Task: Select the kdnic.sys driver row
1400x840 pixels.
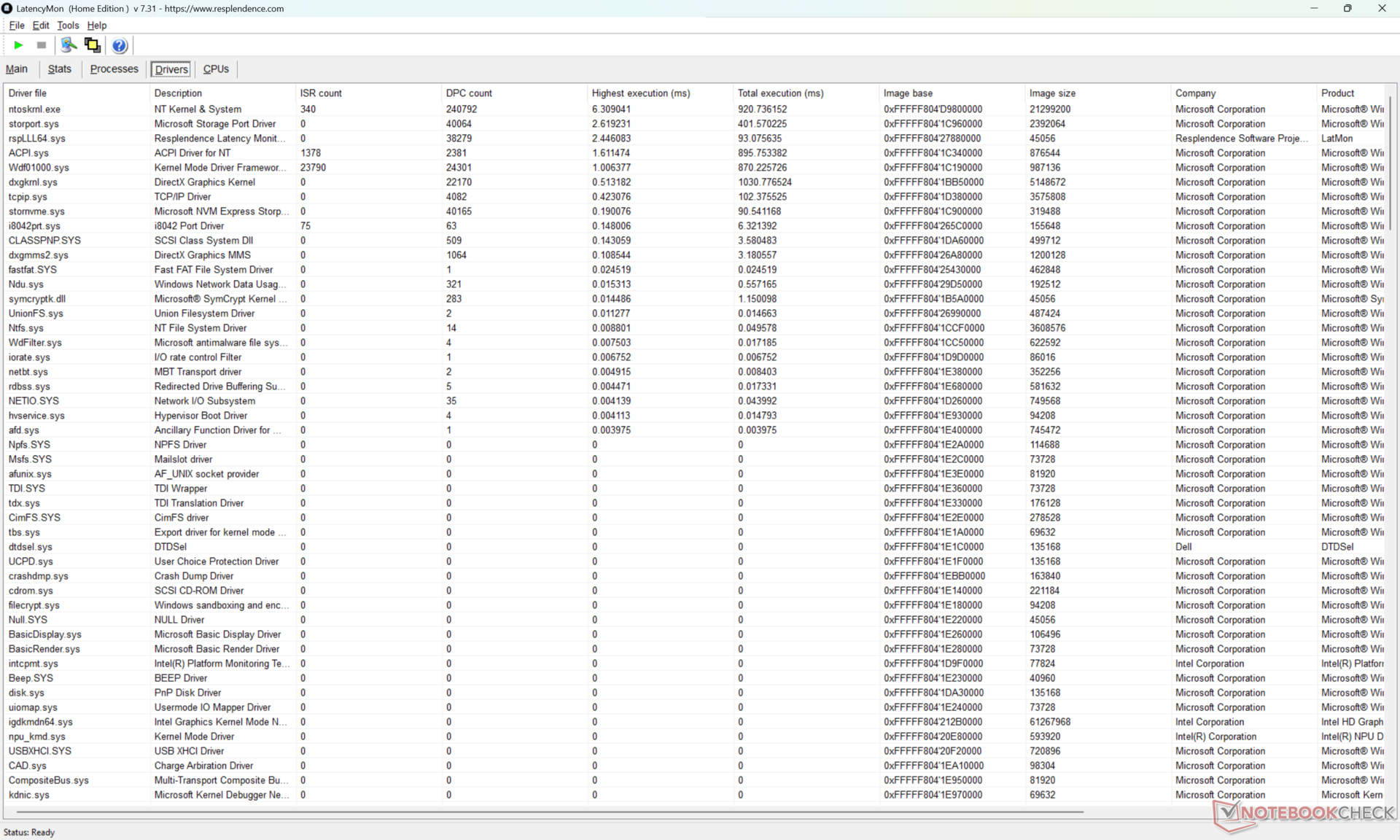Action: point(694,795)
